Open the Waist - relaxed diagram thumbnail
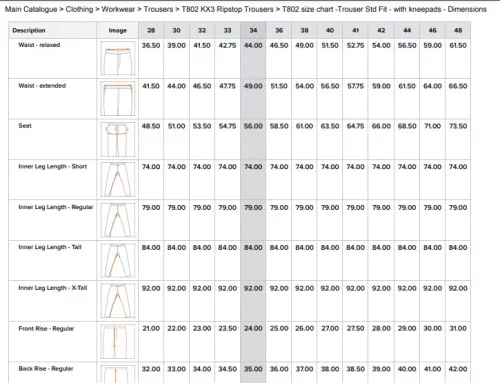The image size is (500, 383). pyautogui.click(x=118, y=58)
